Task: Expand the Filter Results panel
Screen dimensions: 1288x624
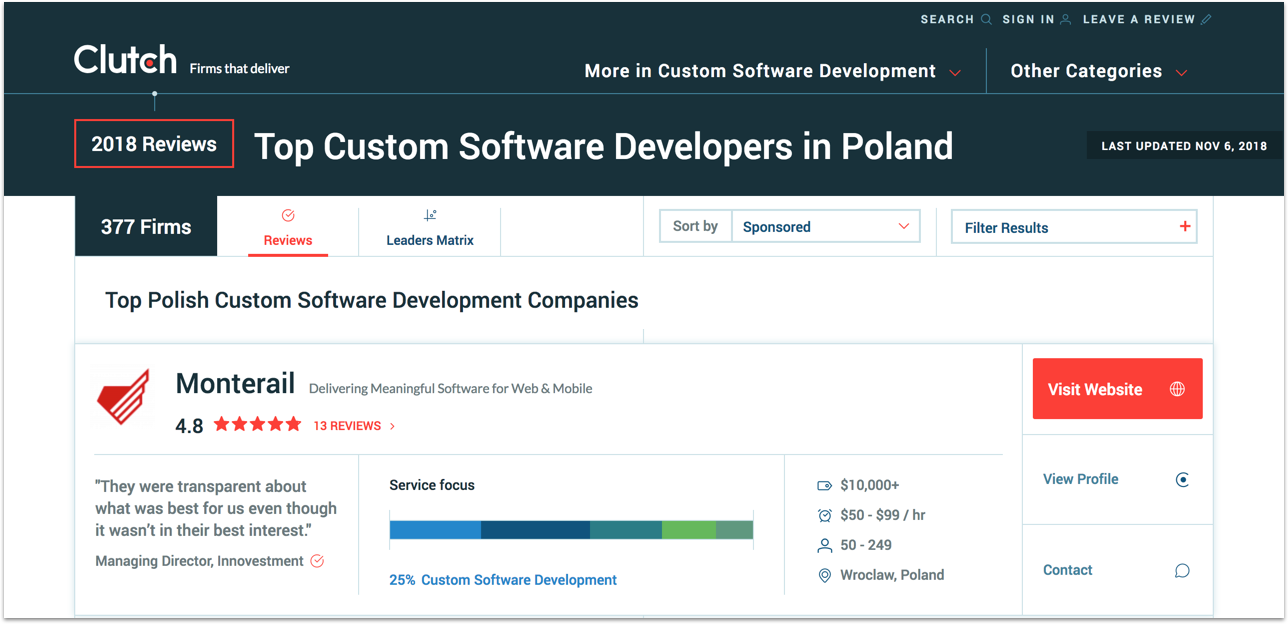Action: click(1074, 227)
